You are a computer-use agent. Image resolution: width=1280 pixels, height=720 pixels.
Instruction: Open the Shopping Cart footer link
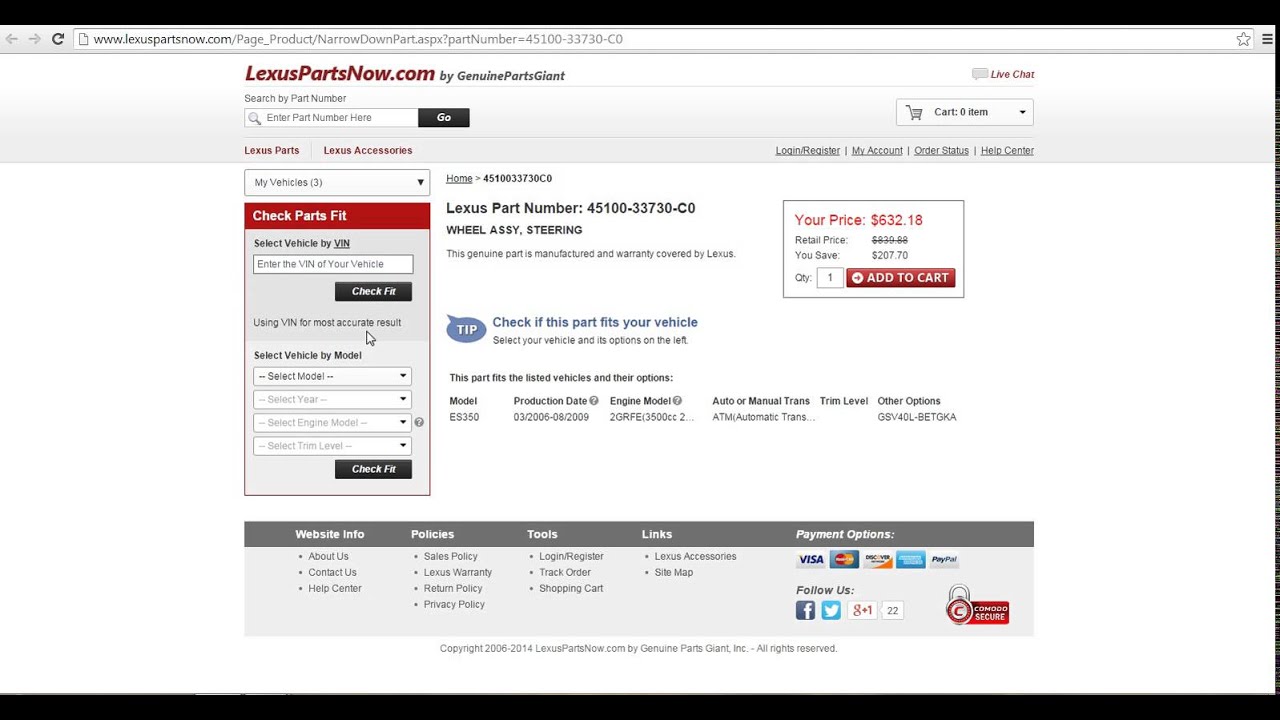(571, 589)
